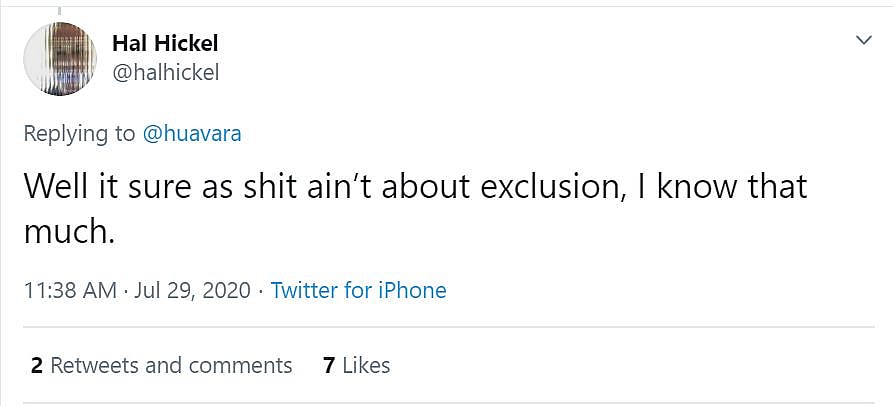Click the word "Likes" in the stats row
Image resolution: width=893 pixels, height=406 pixels.
click(x=366, y=365)
